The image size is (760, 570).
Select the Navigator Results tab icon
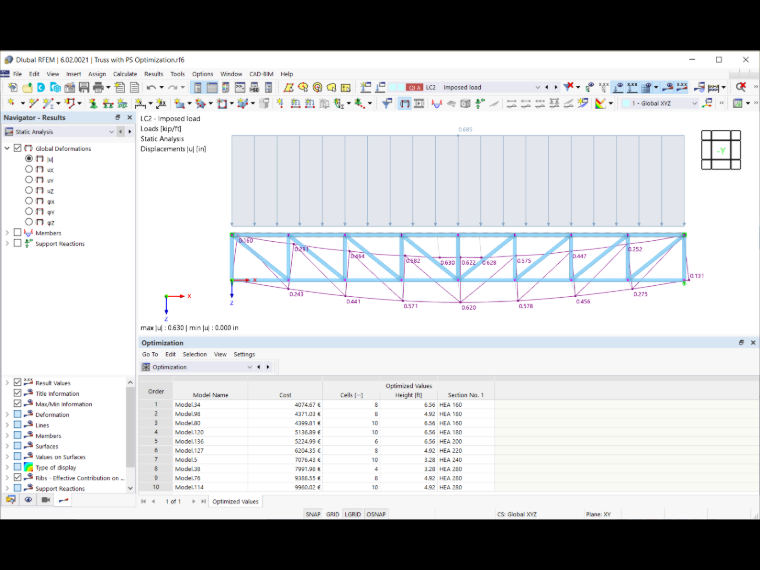[63, 500]
